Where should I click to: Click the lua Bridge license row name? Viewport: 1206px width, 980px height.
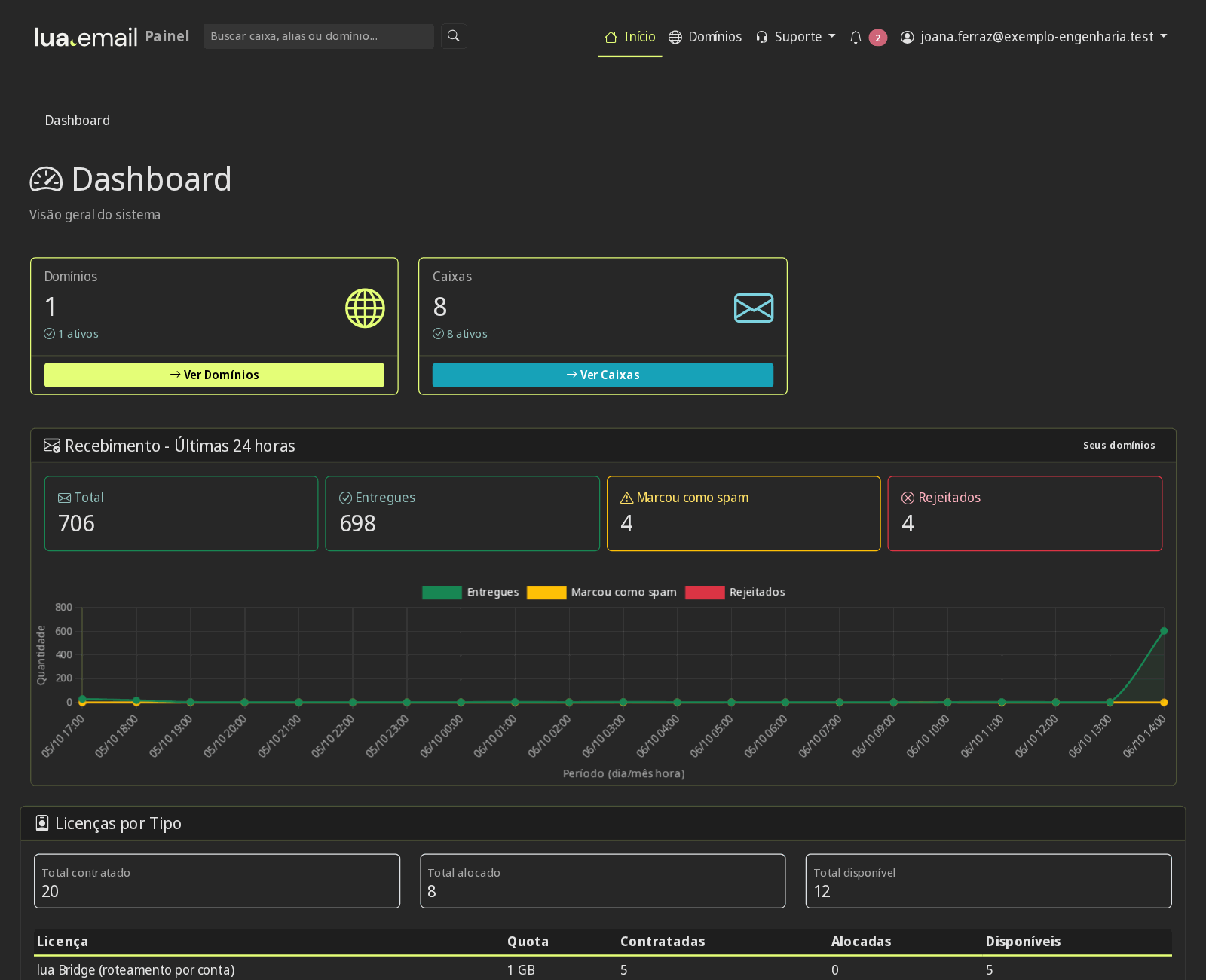pyautogui.click(x=136, y=970)
